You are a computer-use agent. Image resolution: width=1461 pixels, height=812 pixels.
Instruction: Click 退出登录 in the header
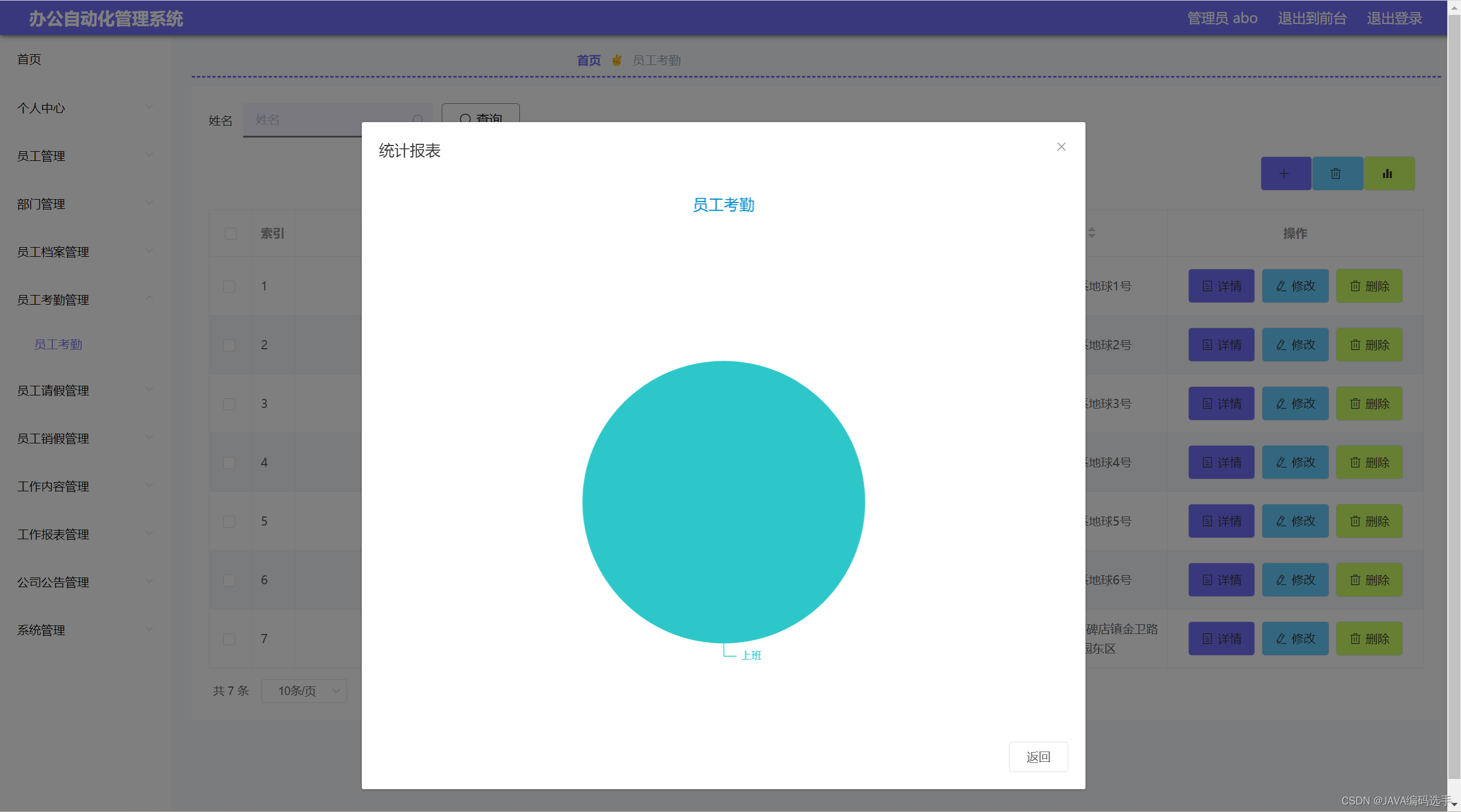click(x=1394, y=18)
